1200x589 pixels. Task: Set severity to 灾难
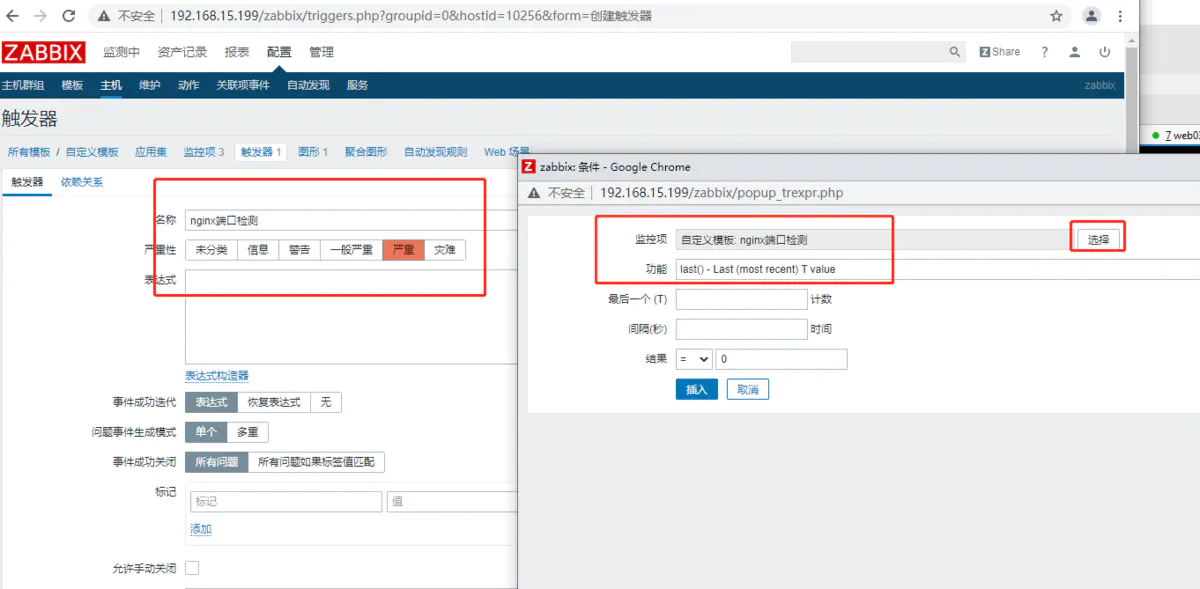[445, 250]
